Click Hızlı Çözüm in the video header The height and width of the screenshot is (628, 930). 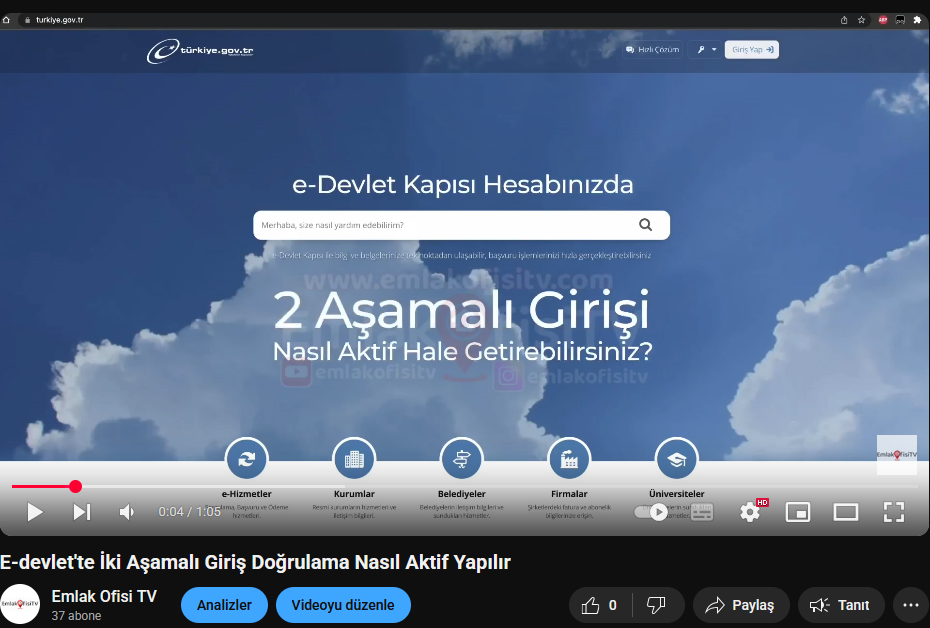(x=652, y=50)
